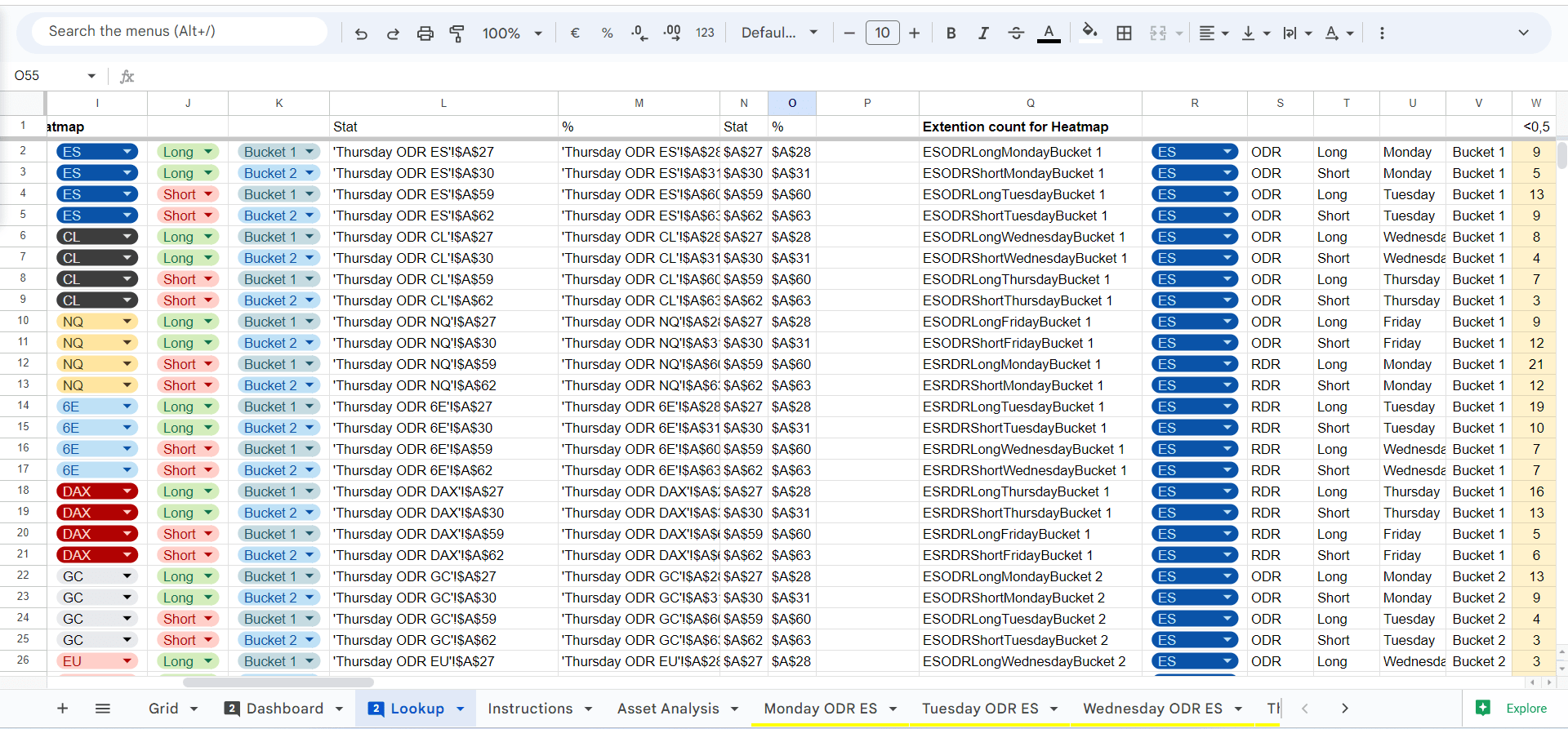The height and width of the screenshot is (729, 1568).
Task: Click the Undo icon
Action: click(361, 33)
